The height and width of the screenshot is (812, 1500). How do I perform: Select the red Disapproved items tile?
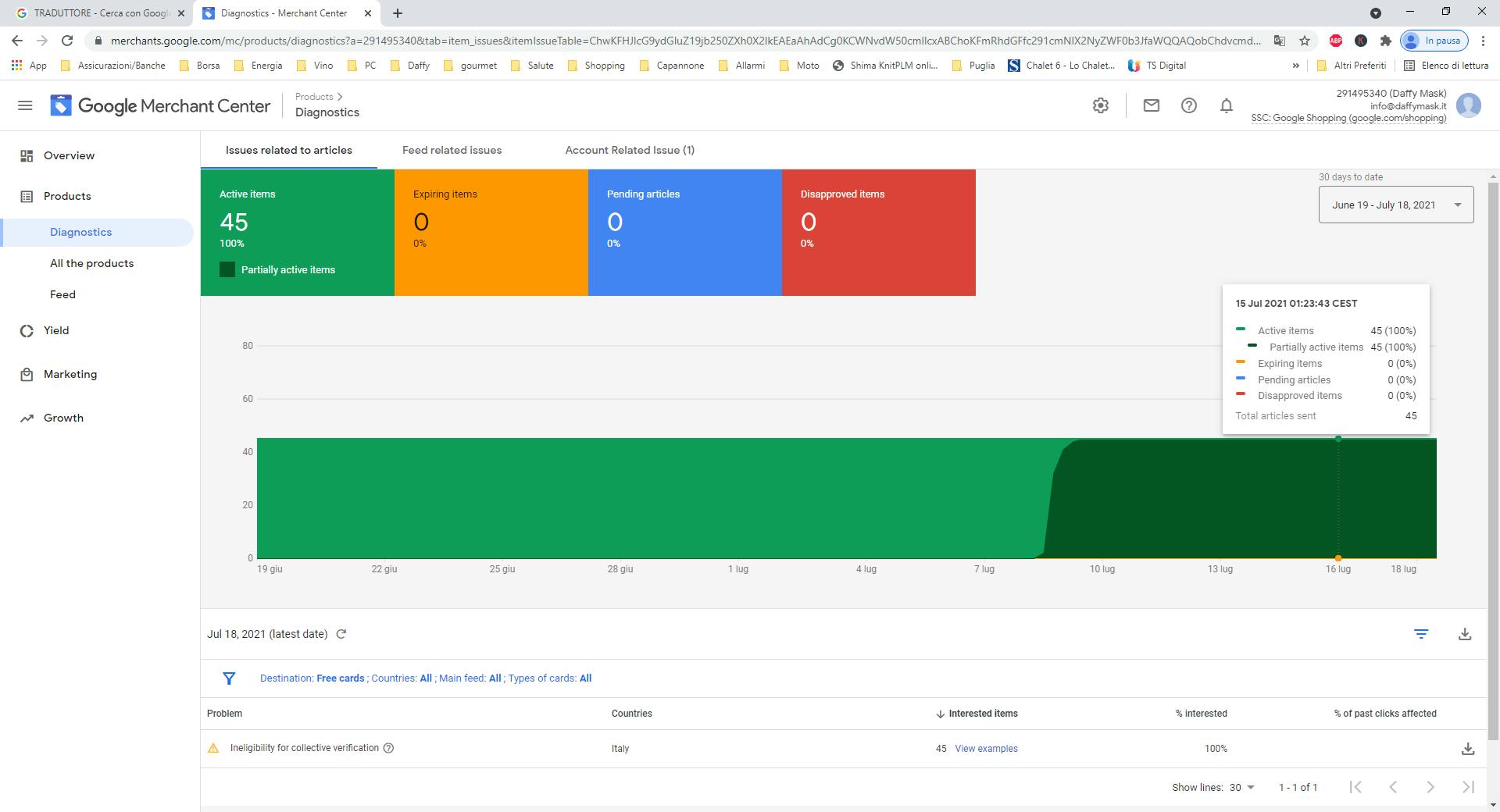[x=878, y=232]
